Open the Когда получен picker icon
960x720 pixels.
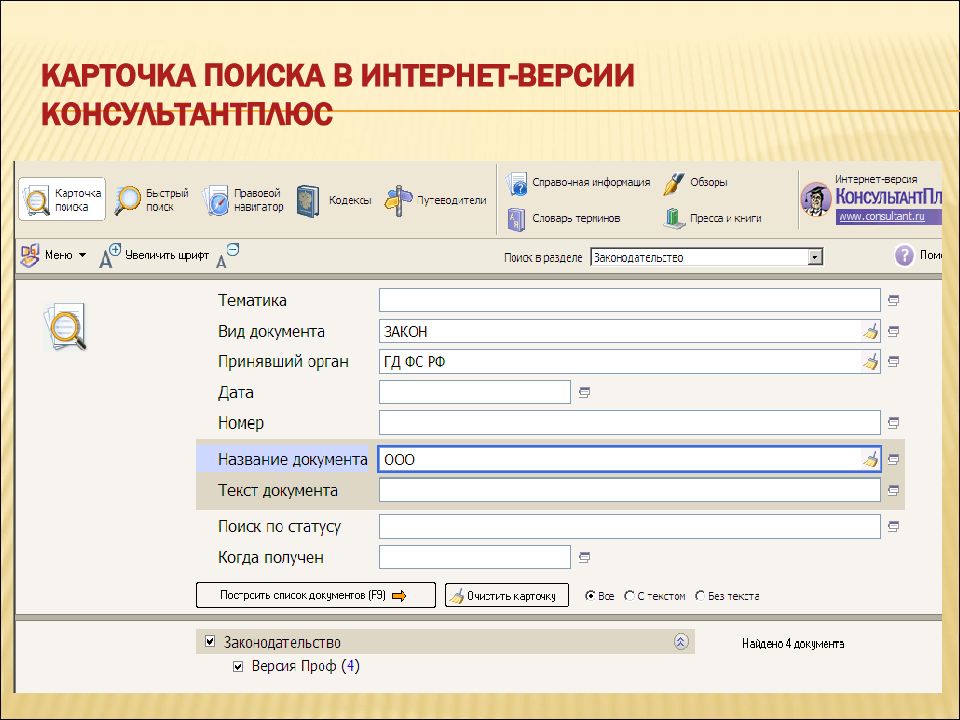(584, 557)
